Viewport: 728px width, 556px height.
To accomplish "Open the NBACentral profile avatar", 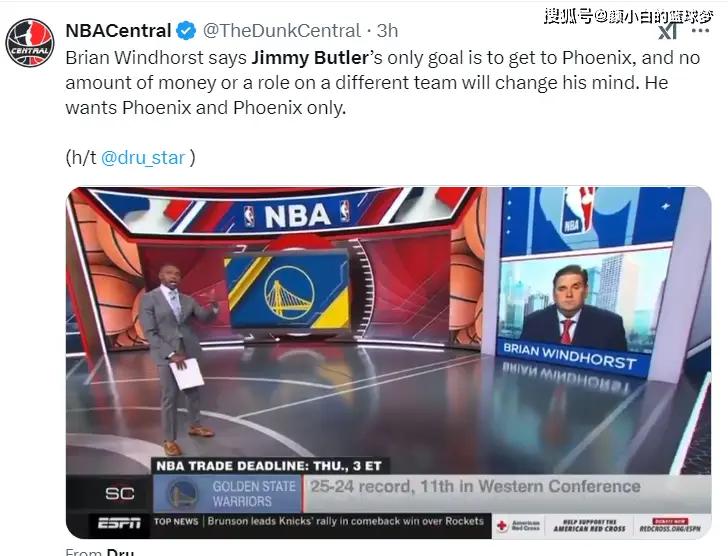I will pos(30,43).
